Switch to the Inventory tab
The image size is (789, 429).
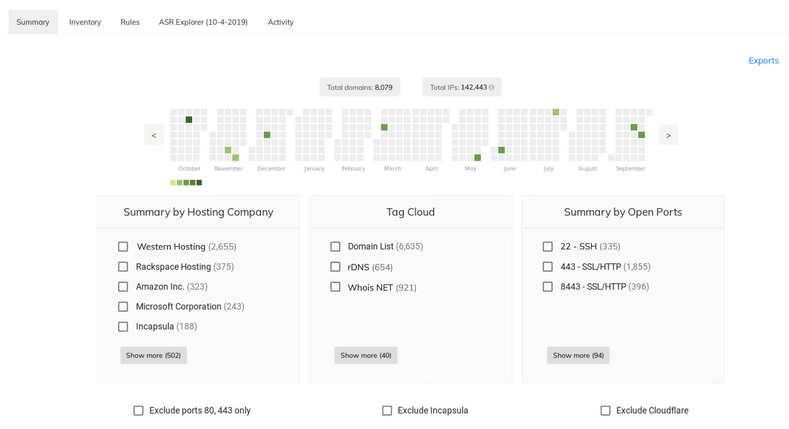85,22
